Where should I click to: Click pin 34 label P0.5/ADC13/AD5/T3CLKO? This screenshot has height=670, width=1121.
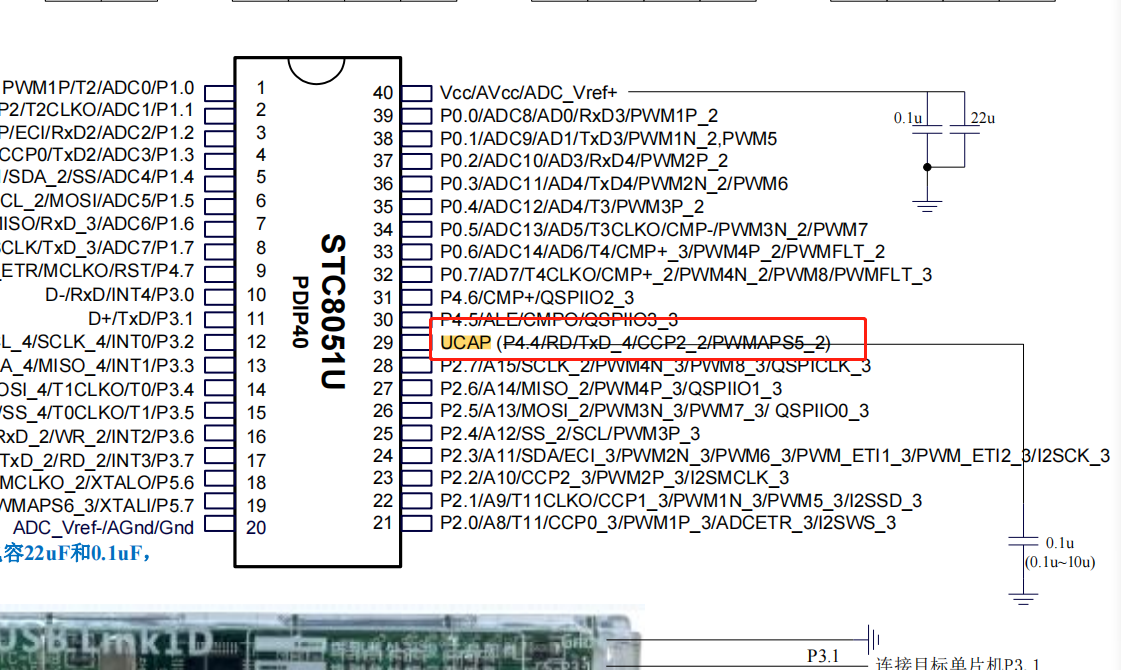(653, 230)
